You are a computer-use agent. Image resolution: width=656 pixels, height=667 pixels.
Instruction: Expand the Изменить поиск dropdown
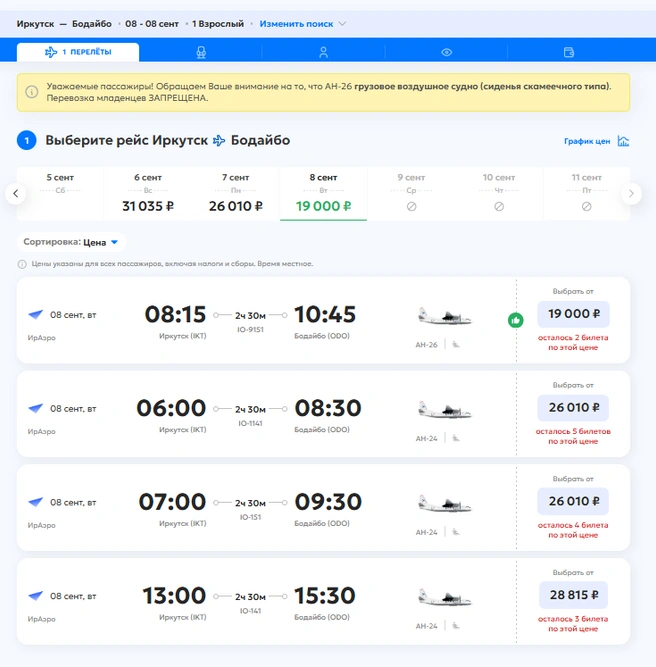(302, 24)
